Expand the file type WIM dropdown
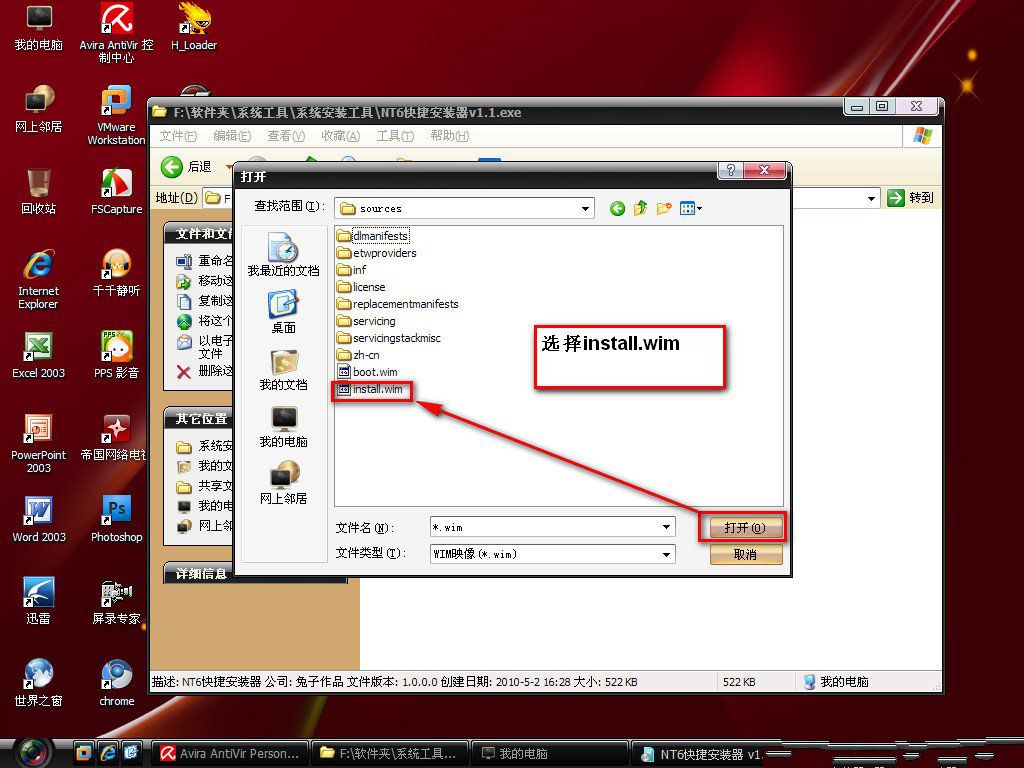This screenshot has width=1024, height=768. click(667, 553)
